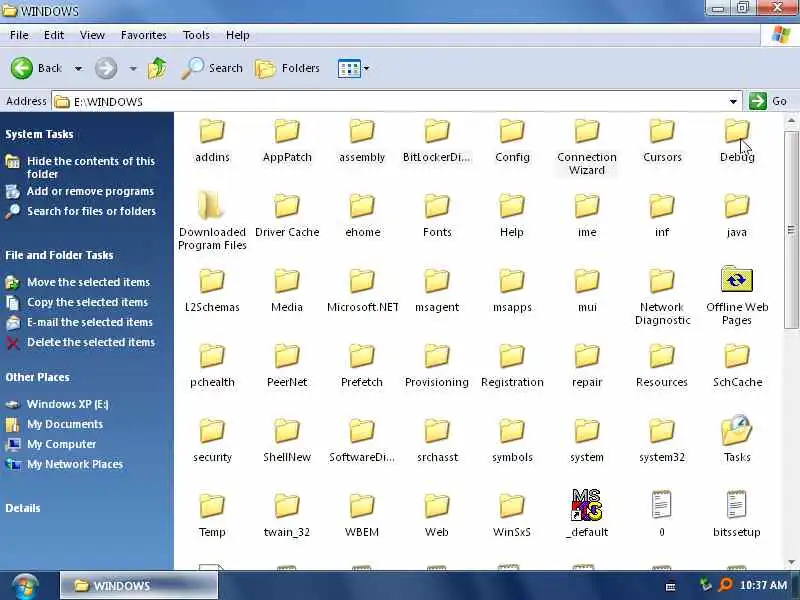Open the Start menu orb
Viewport: 800px width, 600px height.
tap(26, 587)
